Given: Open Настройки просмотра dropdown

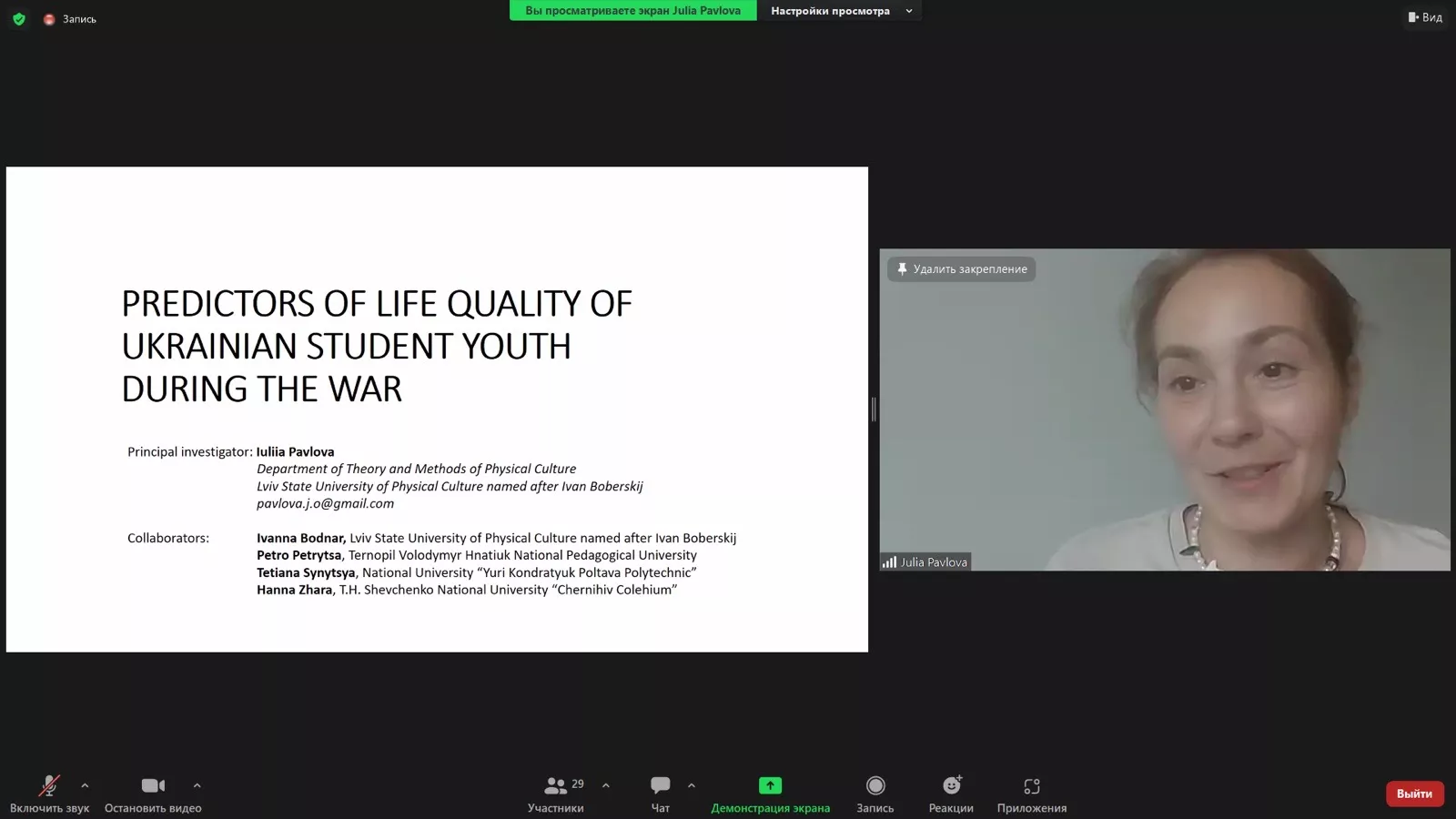Looking at the screenshot, I should tap(839, 11).
